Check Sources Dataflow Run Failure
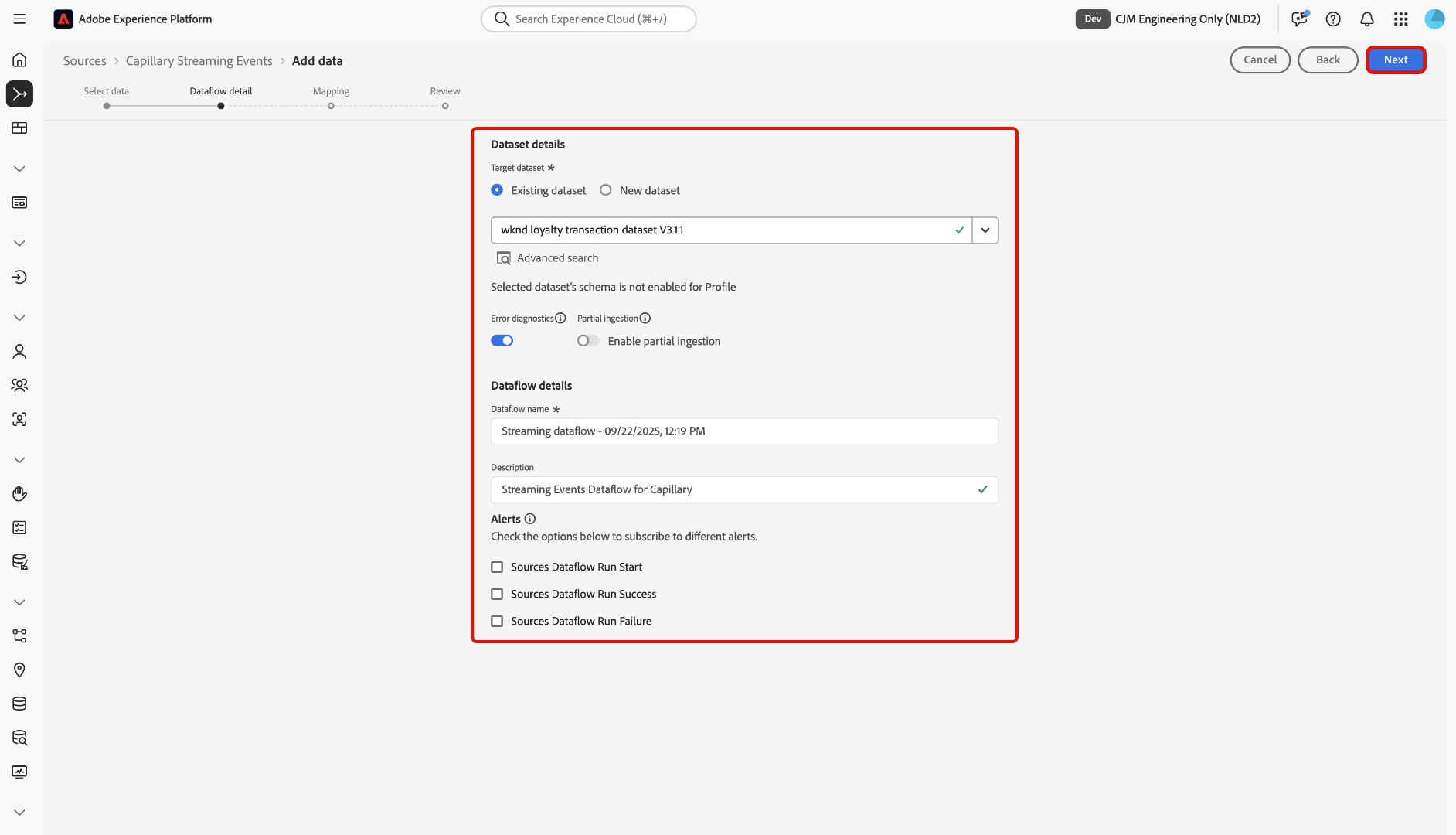The width and height of the screenshot is (1456, 835). [497, 622]
